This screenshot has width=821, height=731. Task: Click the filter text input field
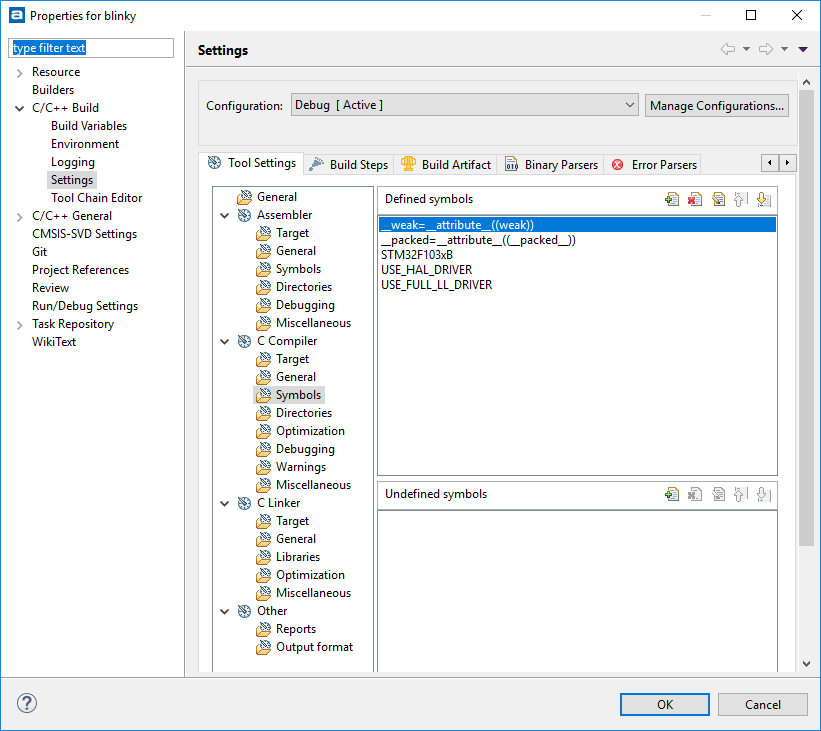[x=91, y=48]
